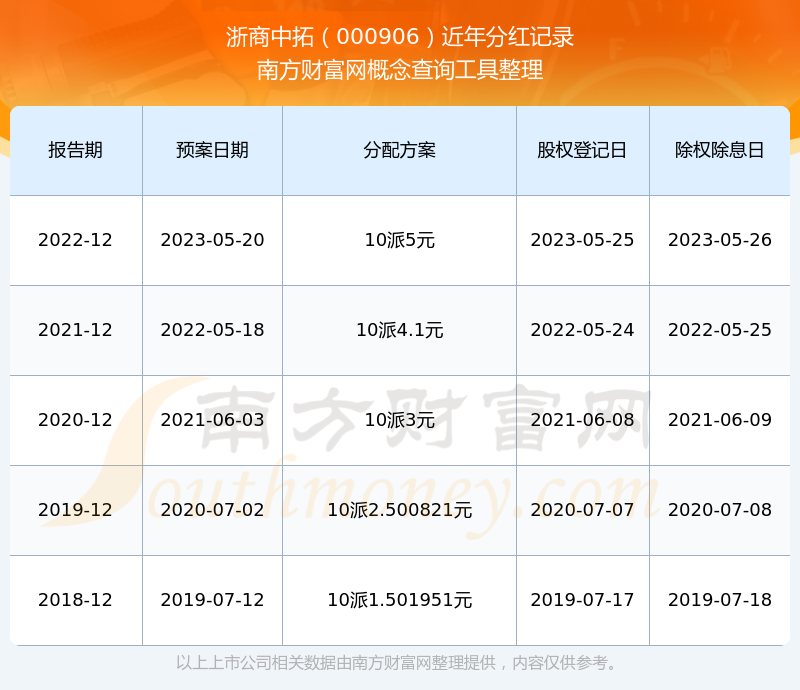Click the 除权除息日 column header
Screen dimensions: 800x690
719,150
